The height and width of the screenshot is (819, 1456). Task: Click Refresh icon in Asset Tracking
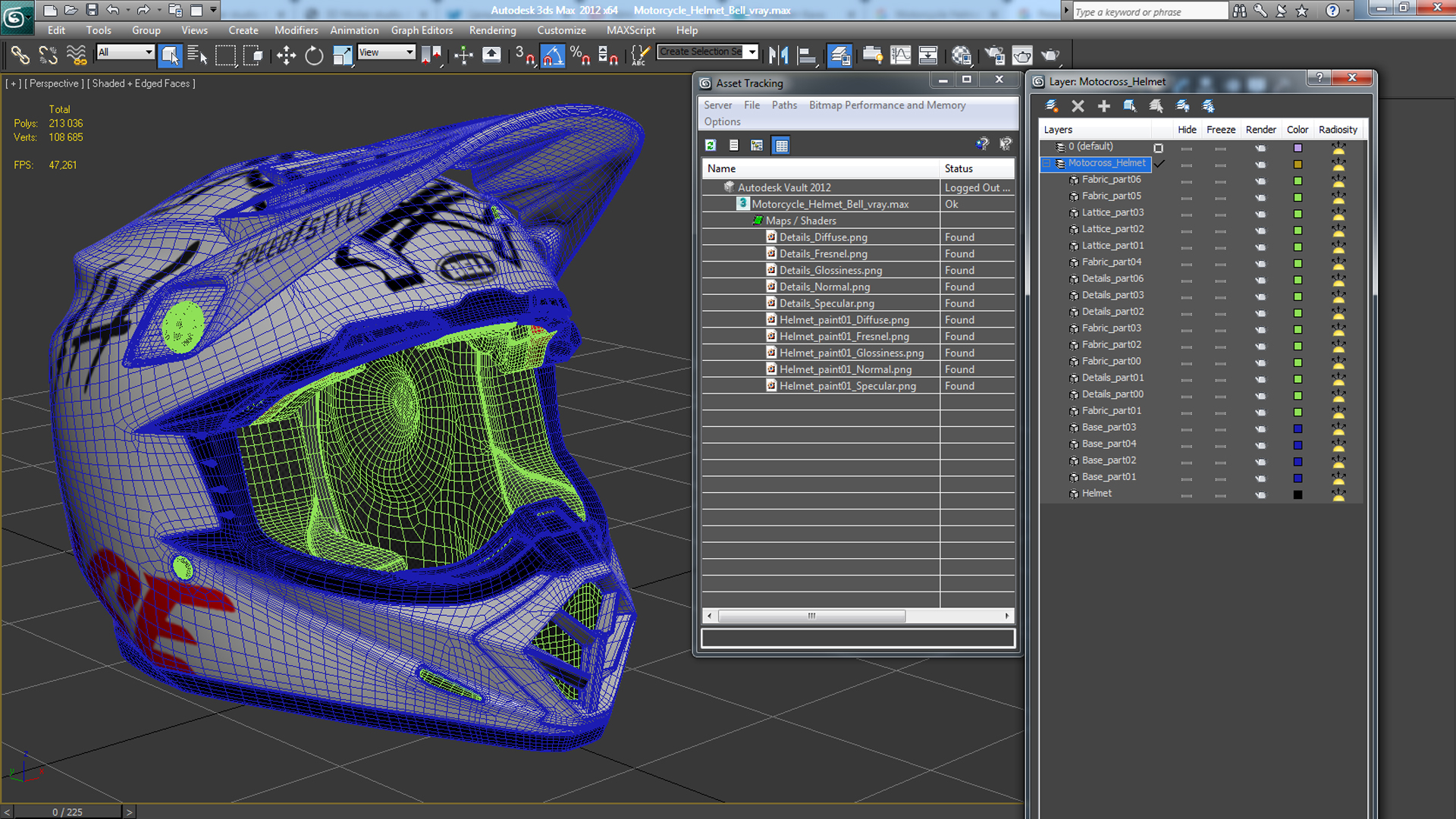point(711,145)
